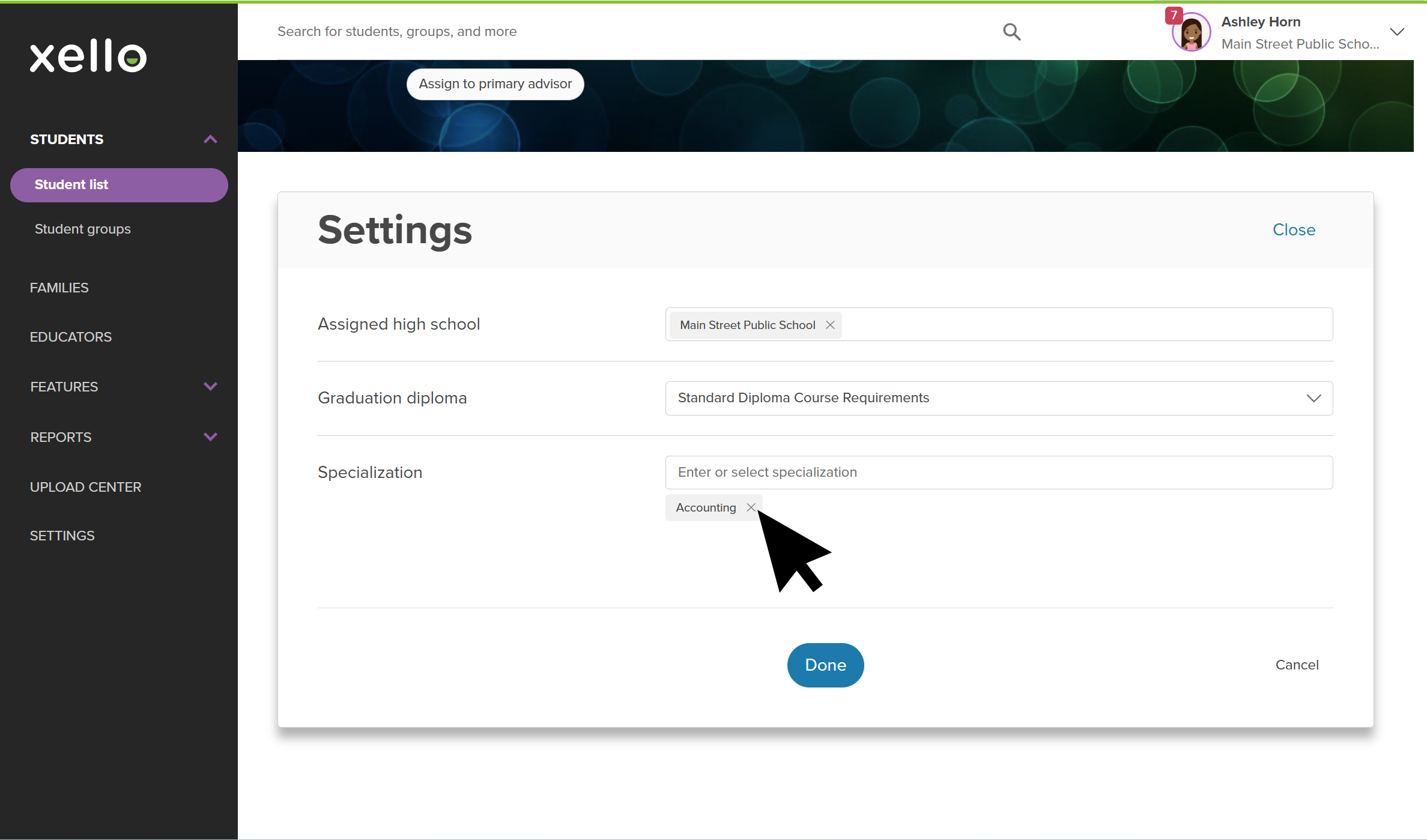The height and width of the screenshot is (840, 1427).
Task: Remove Main Street Public School tag
Action: pyautogui.click(x=830, y=325)
